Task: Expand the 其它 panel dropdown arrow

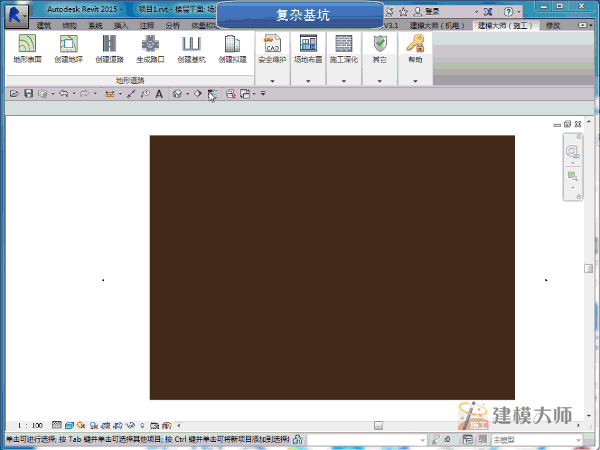Action: click(380, 81)
